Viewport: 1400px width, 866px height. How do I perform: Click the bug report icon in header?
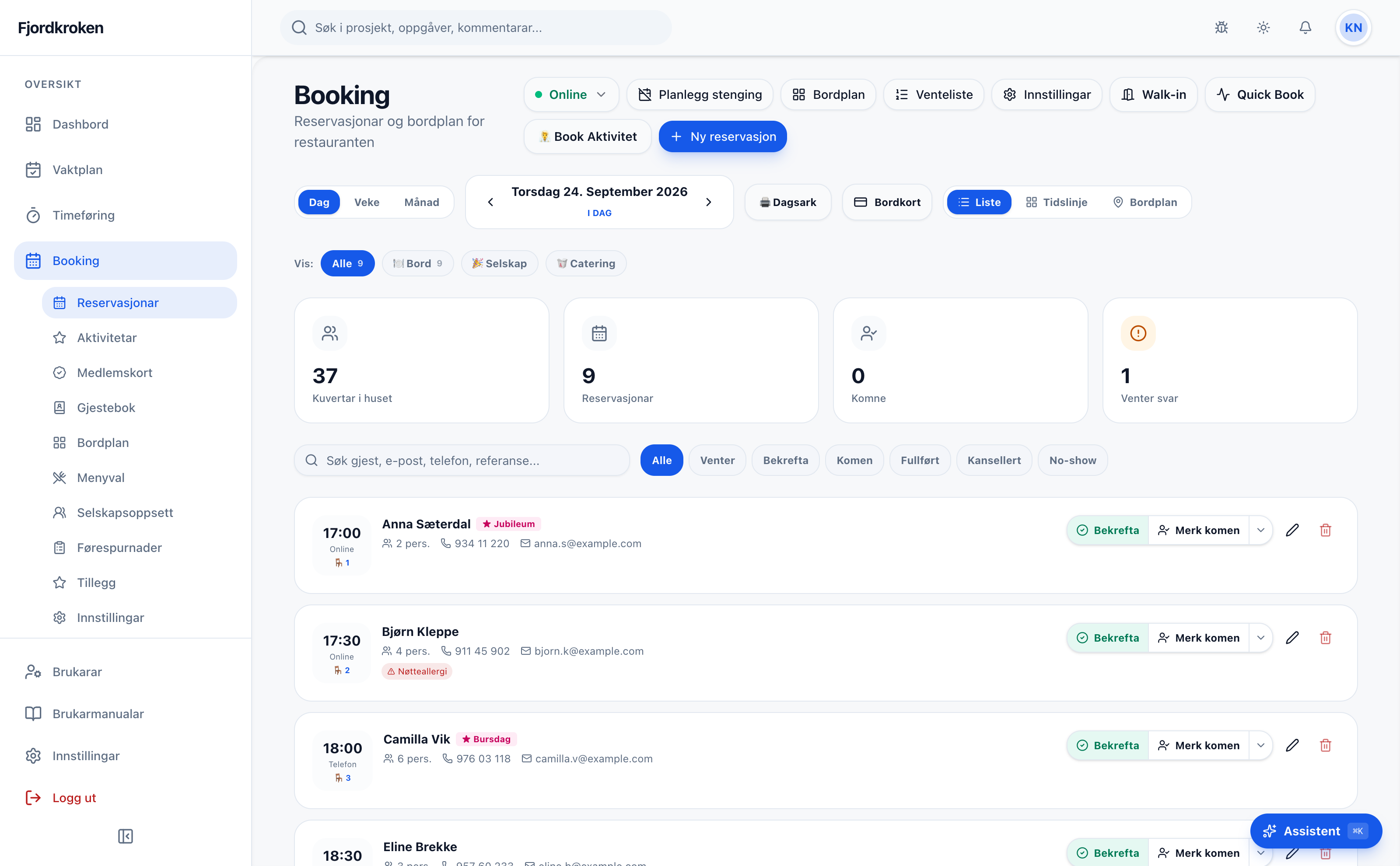1221,28
